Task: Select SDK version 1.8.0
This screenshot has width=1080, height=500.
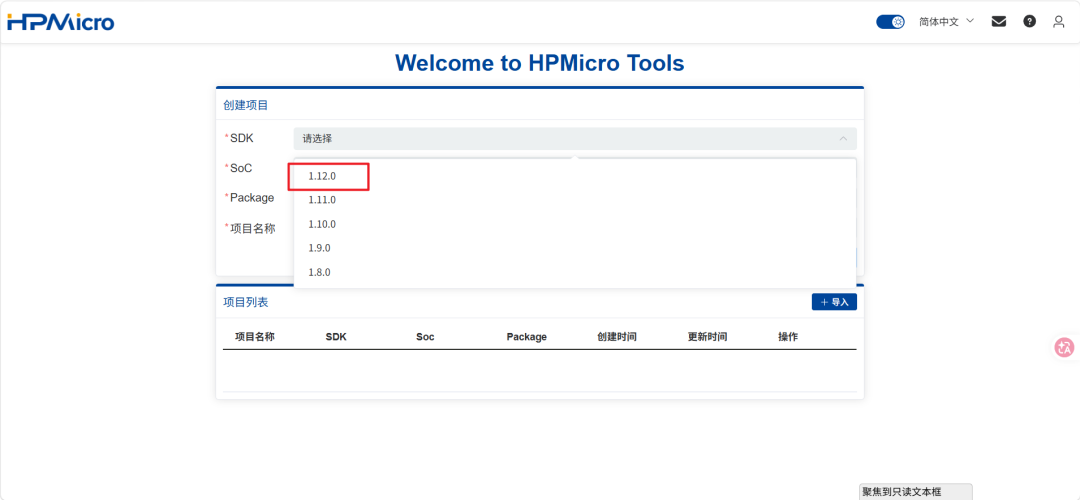Action: 575,272
